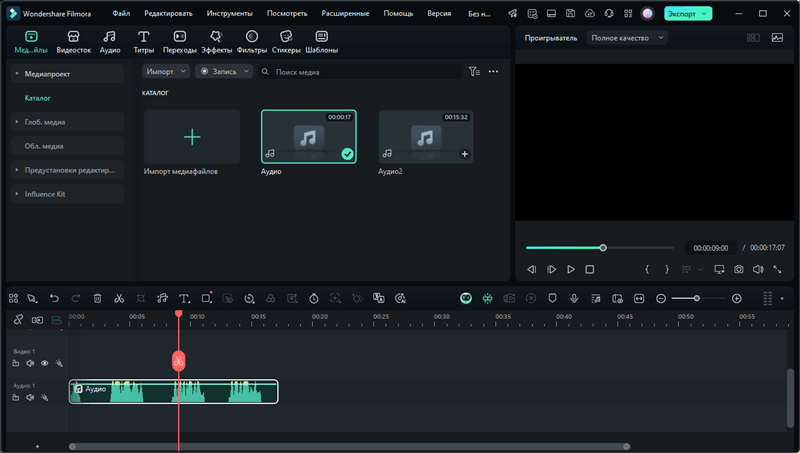Toggle visibility eye on Video 1 track
This screenshot has width=800, height=453.
(44, 363)
